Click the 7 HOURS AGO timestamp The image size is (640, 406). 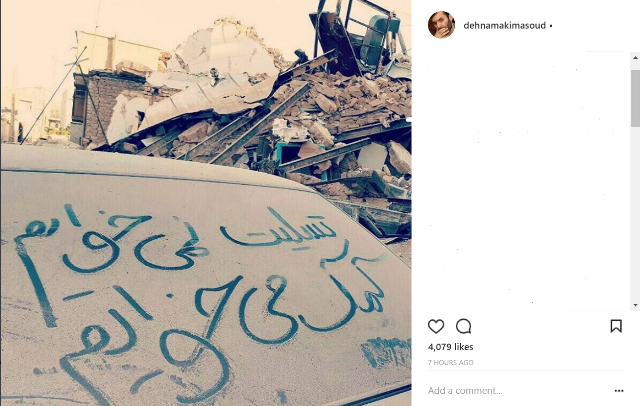pyautogui.click(x=451, y=362)
